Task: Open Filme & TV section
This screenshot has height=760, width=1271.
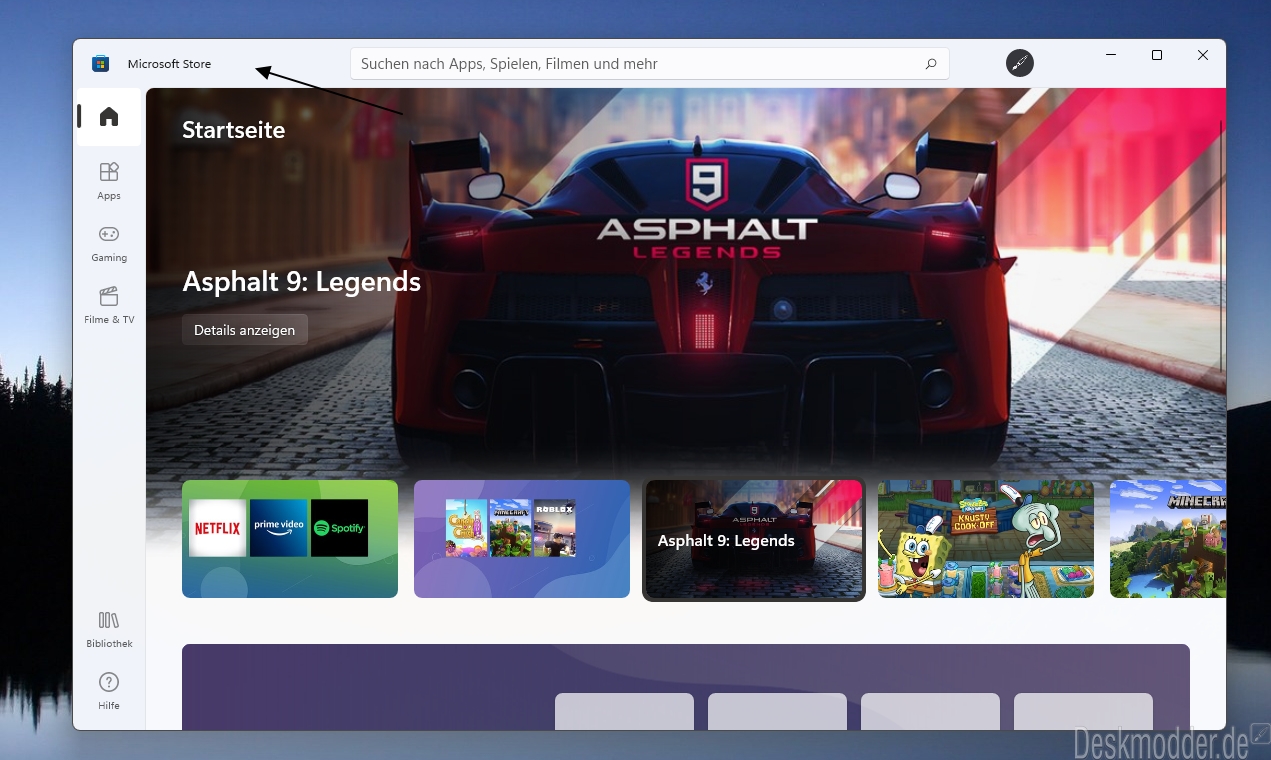Action: [x=109, y=305]
